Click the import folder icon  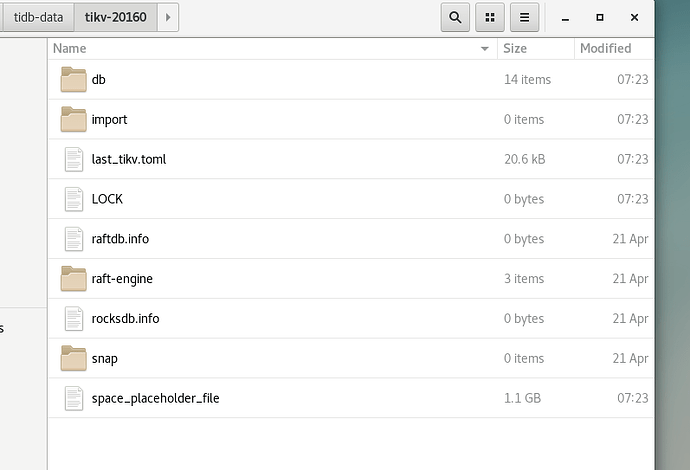[x=73, y=119]
